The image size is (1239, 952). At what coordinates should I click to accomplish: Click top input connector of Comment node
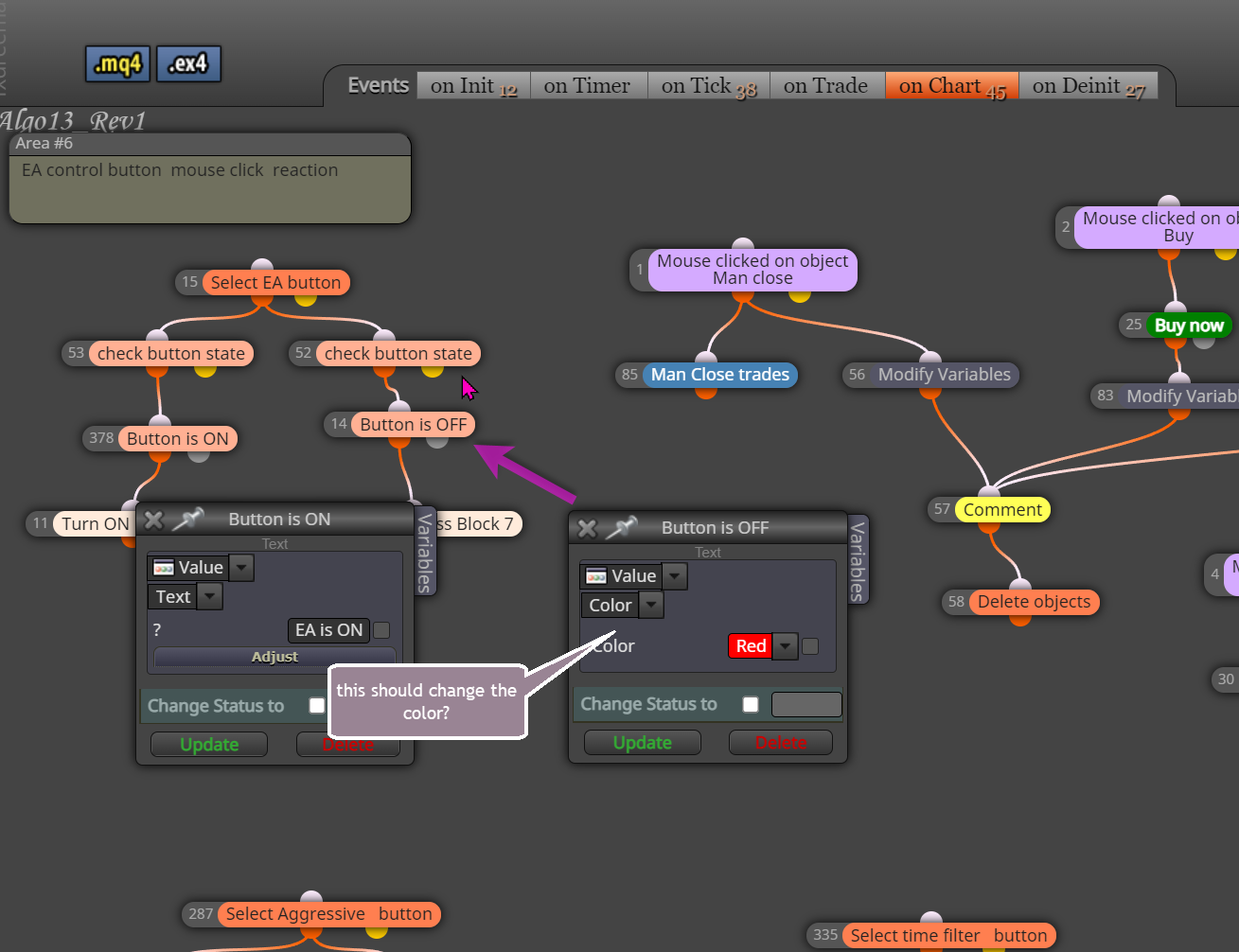click(x=989, y=492)
